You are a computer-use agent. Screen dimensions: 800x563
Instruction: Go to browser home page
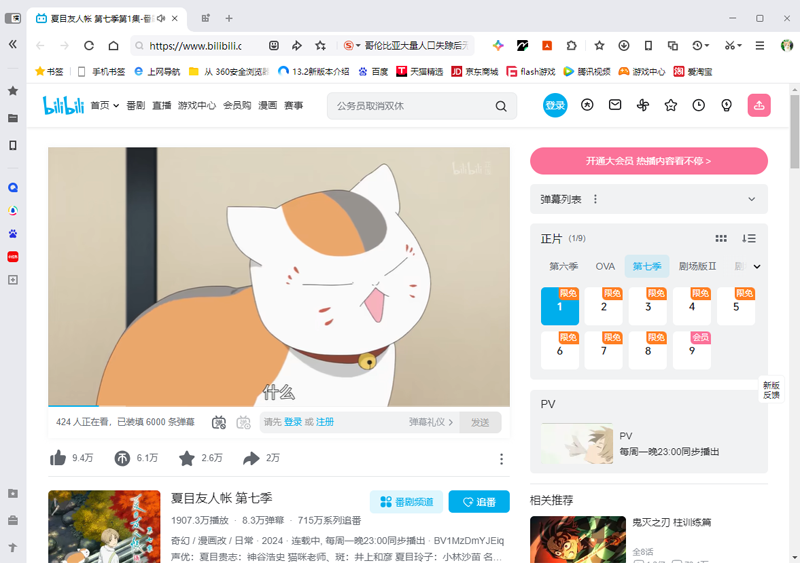tap(113, 45)
